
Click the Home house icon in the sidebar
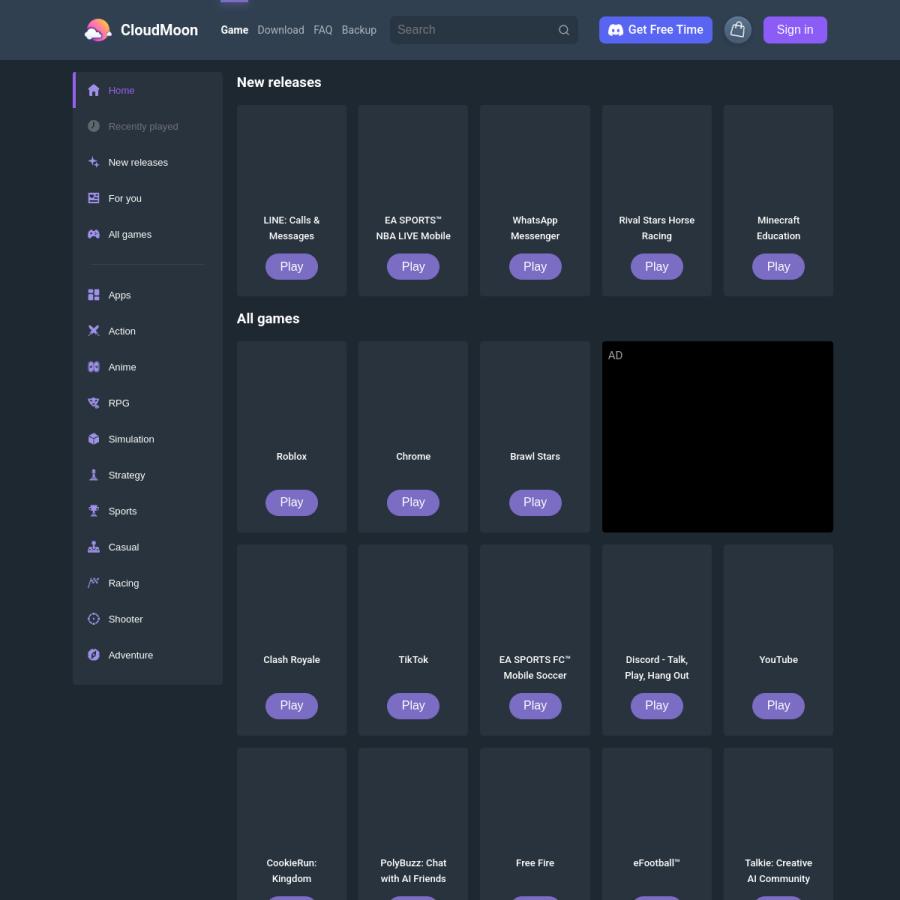point(94,90)
